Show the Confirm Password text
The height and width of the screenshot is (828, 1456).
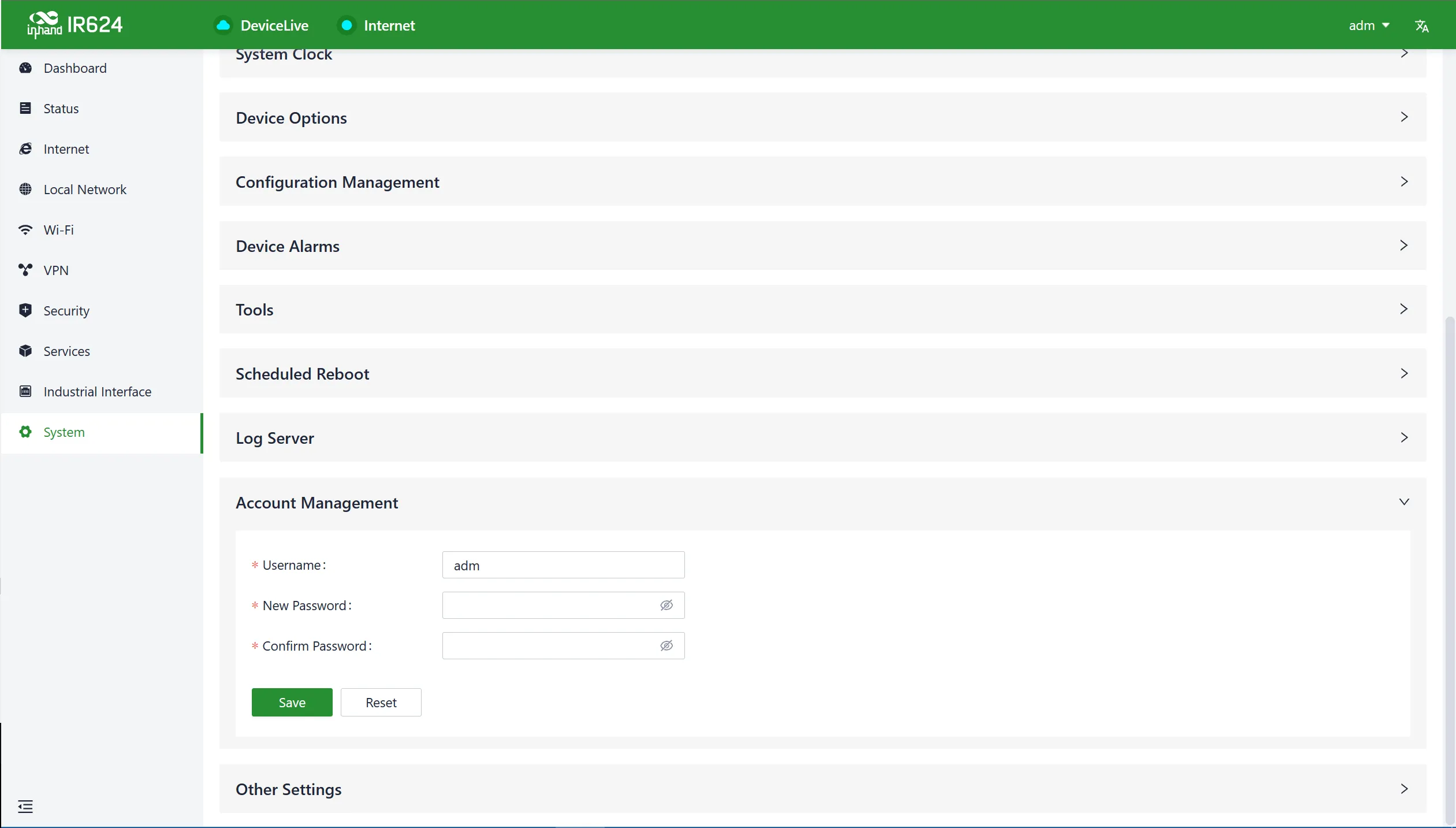click(x=666, y=645)
